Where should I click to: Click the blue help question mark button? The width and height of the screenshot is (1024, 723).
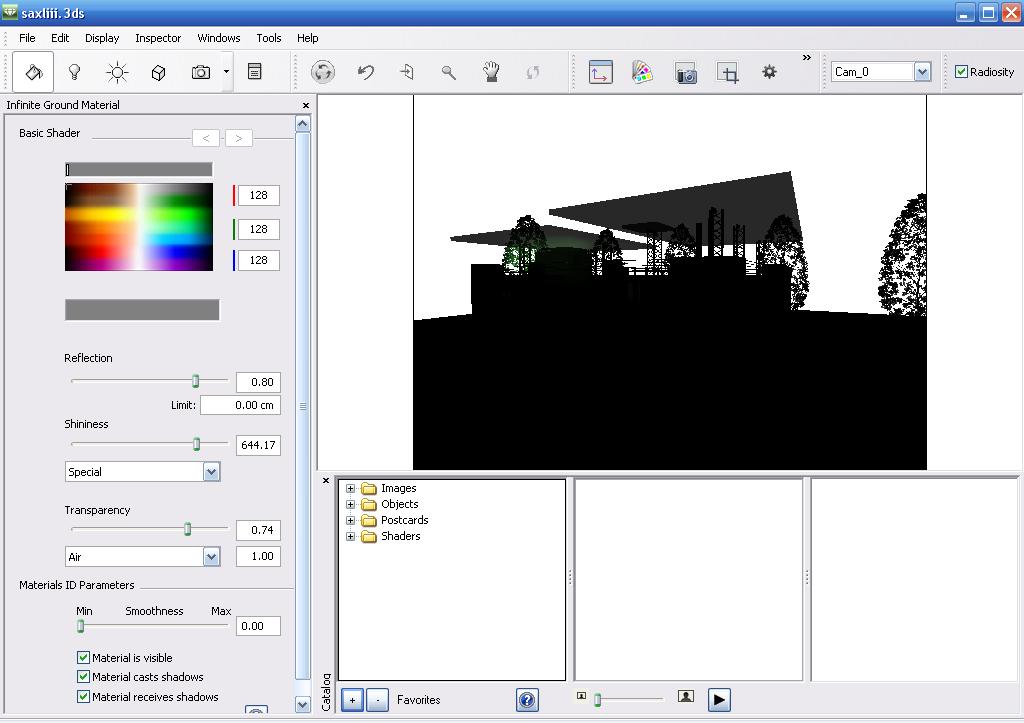(527, 700)
